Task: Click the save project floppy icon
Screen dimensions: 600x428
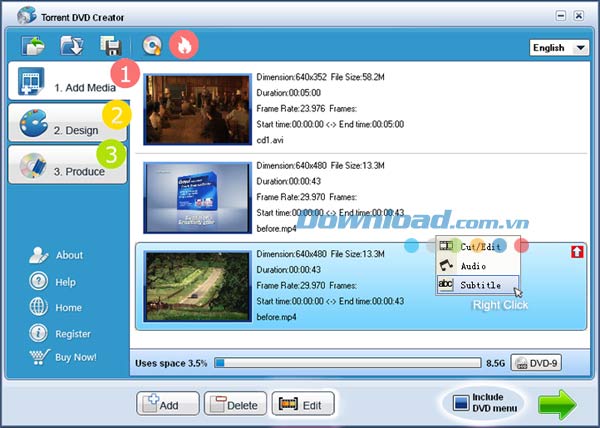Action: (111, 46)
